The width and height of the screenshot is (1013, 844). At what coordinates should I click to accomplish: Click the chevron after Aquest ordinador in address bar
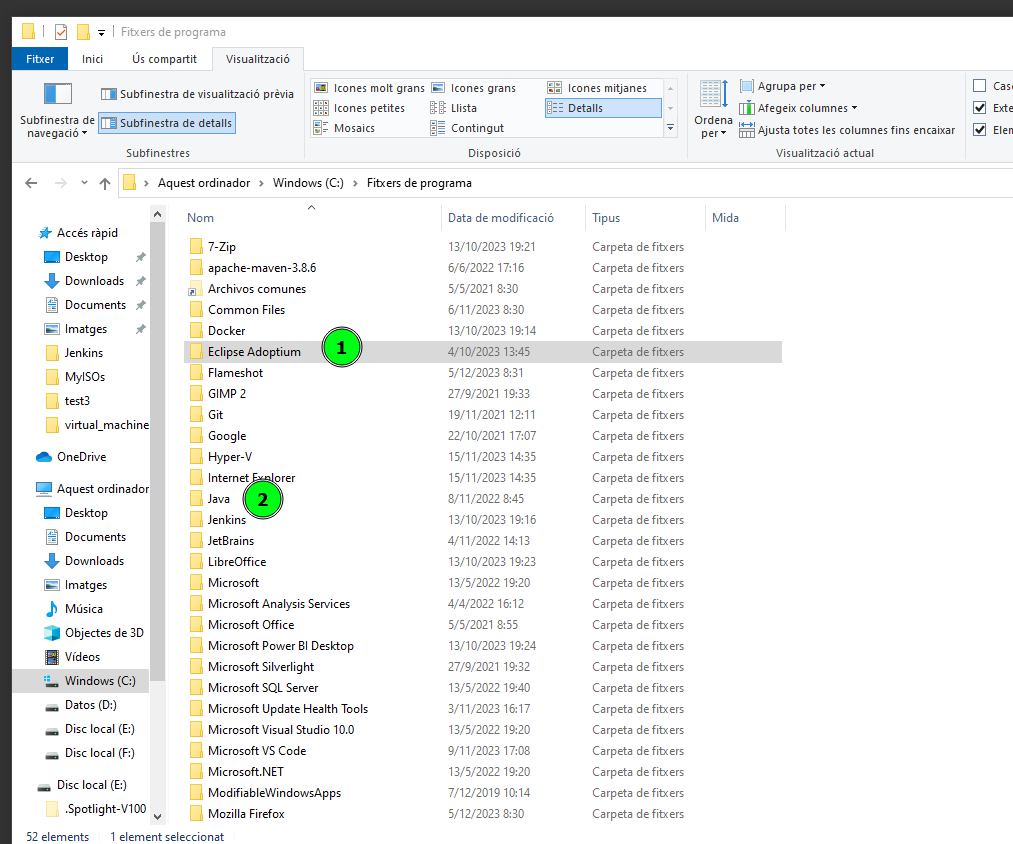point(262,184)
